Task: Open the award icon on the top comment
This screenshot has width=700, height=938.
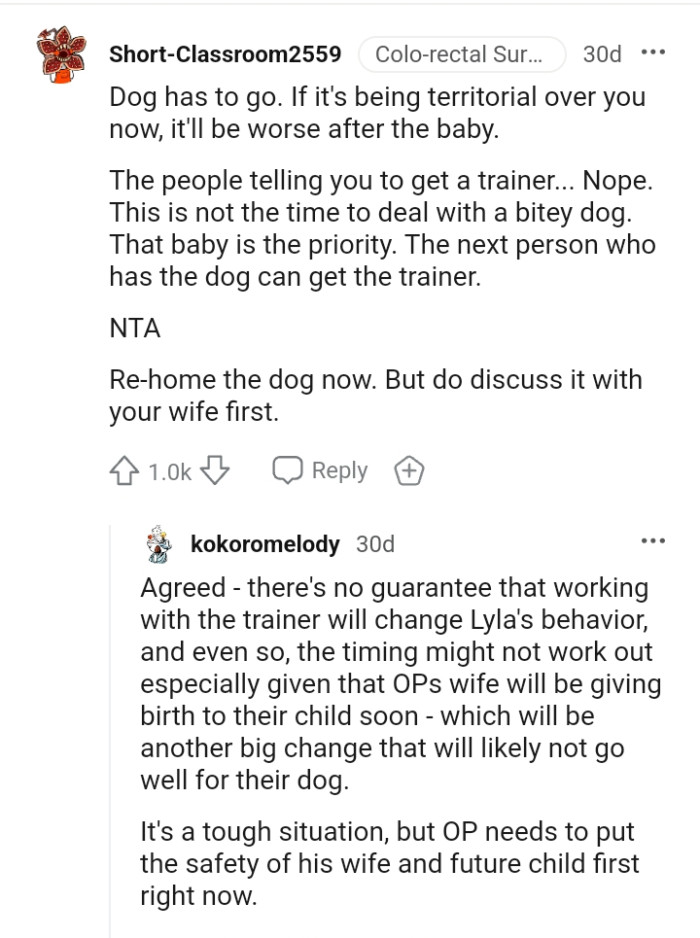Action: [x=408, y=469]
